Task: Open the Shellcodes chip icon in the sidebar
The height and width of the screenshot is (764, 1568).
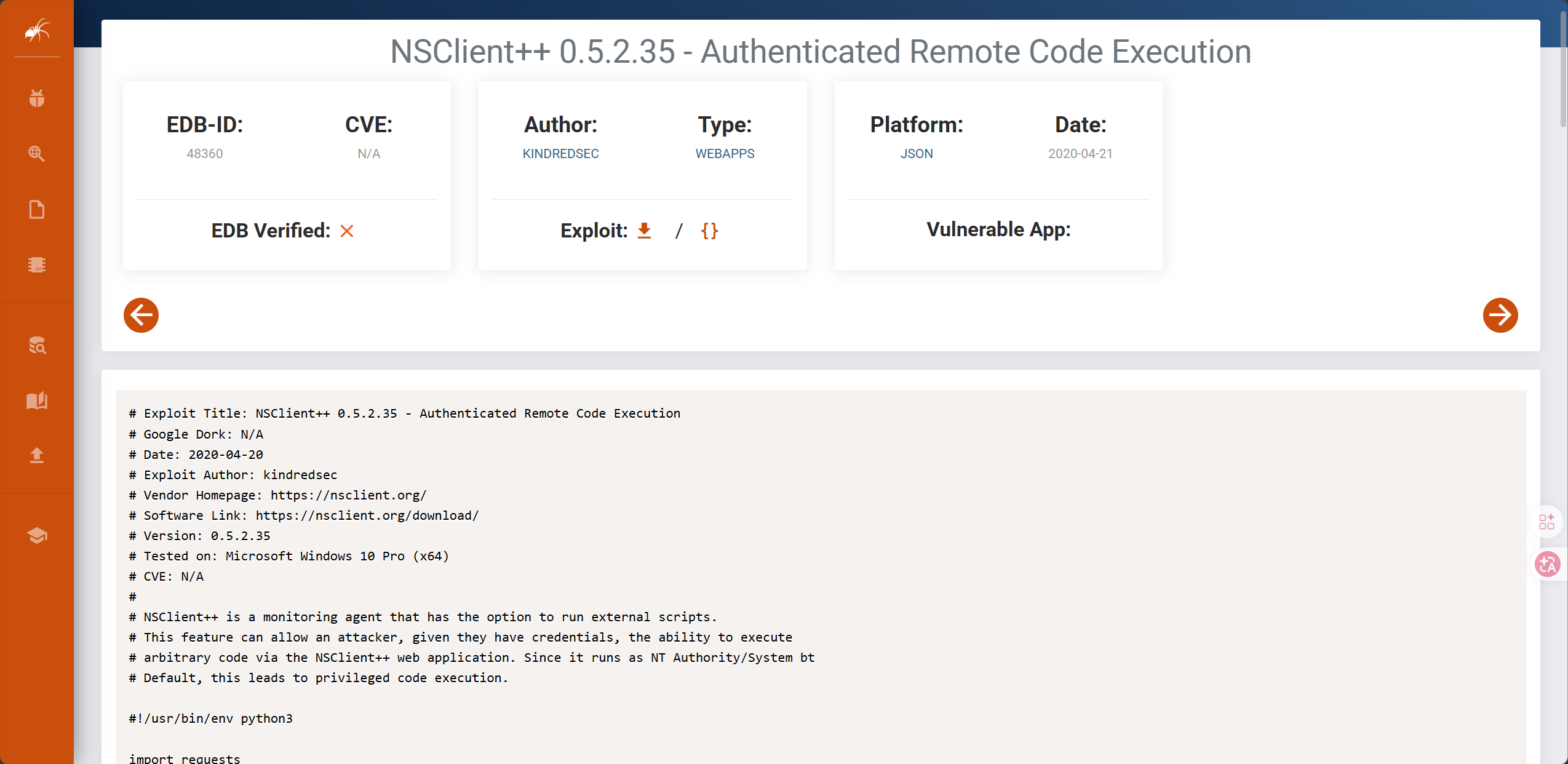Action: tap(37, 265)
